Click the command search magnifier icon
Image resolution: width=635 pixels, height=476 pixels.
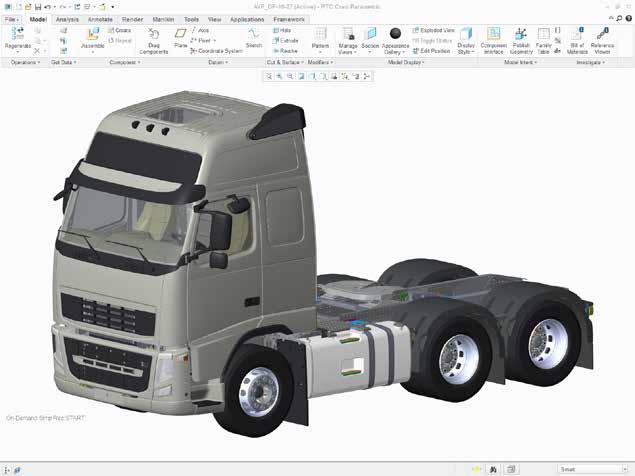(x=619, y=18)
